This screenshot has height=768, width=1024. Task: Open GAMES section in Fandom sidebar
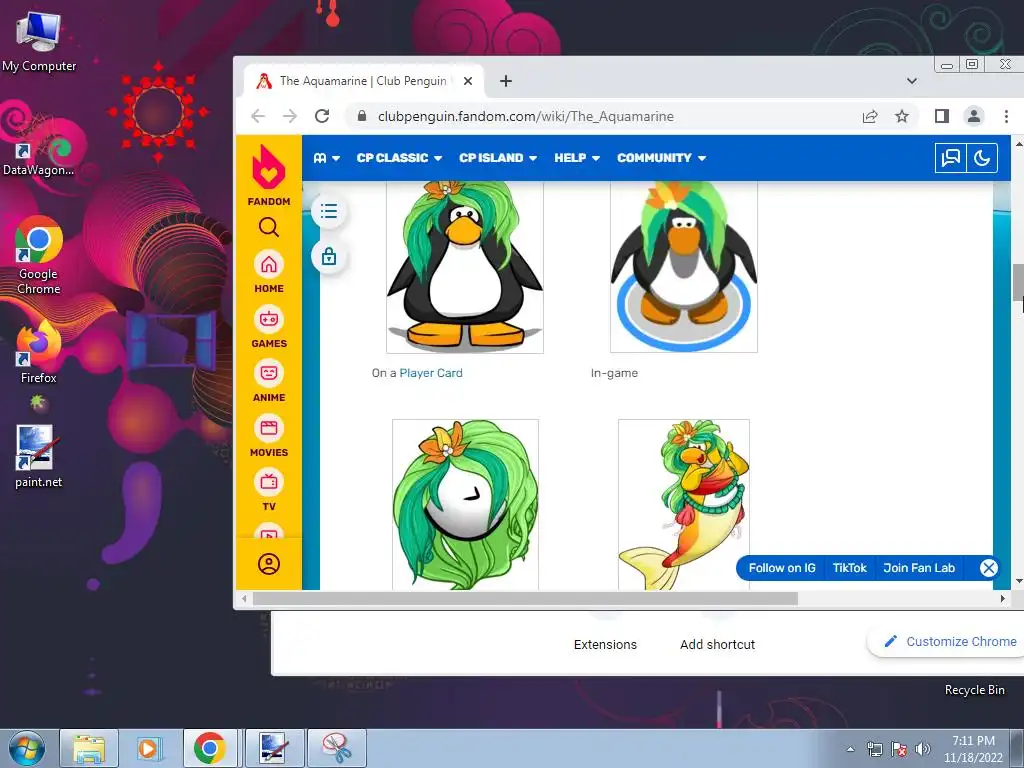click(x=268, y=327)
